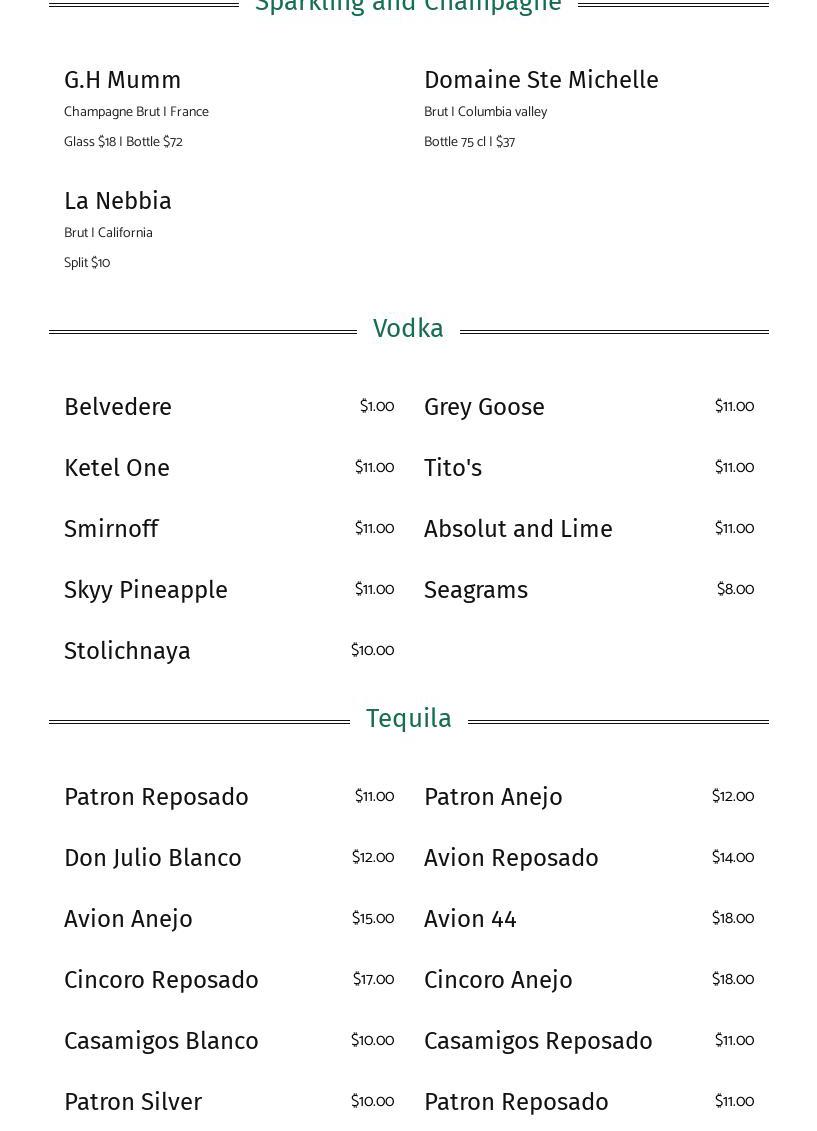Pick the Patron Silver item
The image size is (817, 1131).
[133, 1102]
